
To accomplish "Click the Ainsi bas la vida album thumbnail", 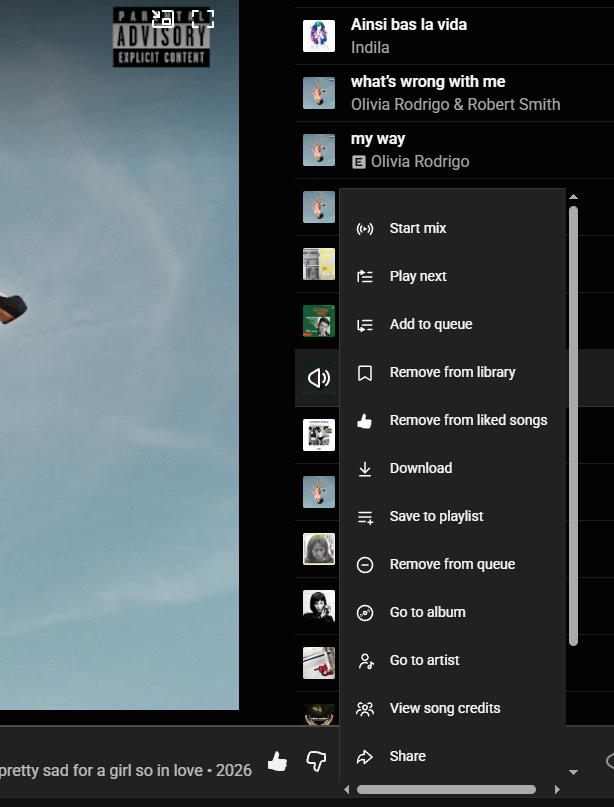I will [x=319, y=36].
